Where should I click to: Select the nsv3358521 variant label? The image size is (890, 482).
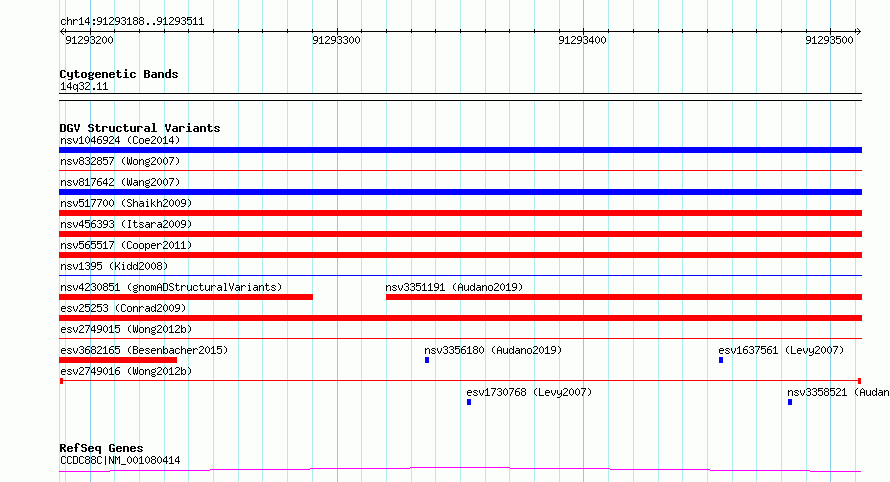(x=838, y=392)
